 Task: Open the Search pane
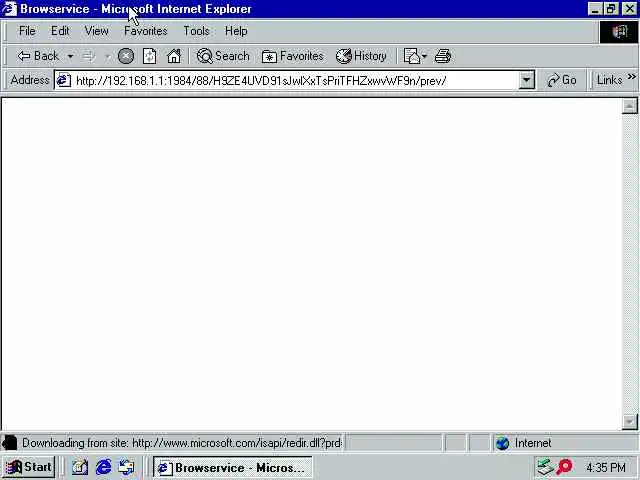[x=223, y=56]
